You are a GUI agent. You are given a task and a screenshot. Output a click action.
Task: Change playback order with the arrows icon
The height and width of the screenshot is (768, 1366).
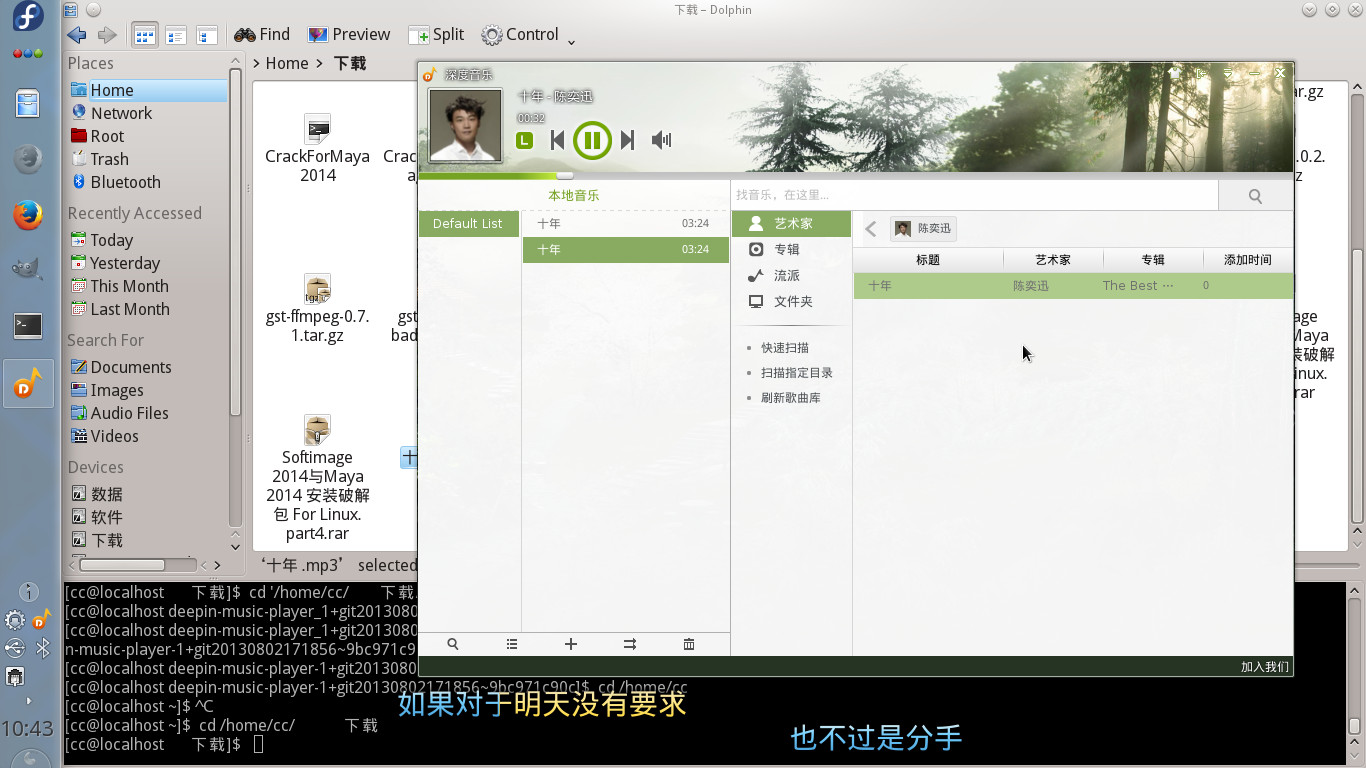point(630,645)
